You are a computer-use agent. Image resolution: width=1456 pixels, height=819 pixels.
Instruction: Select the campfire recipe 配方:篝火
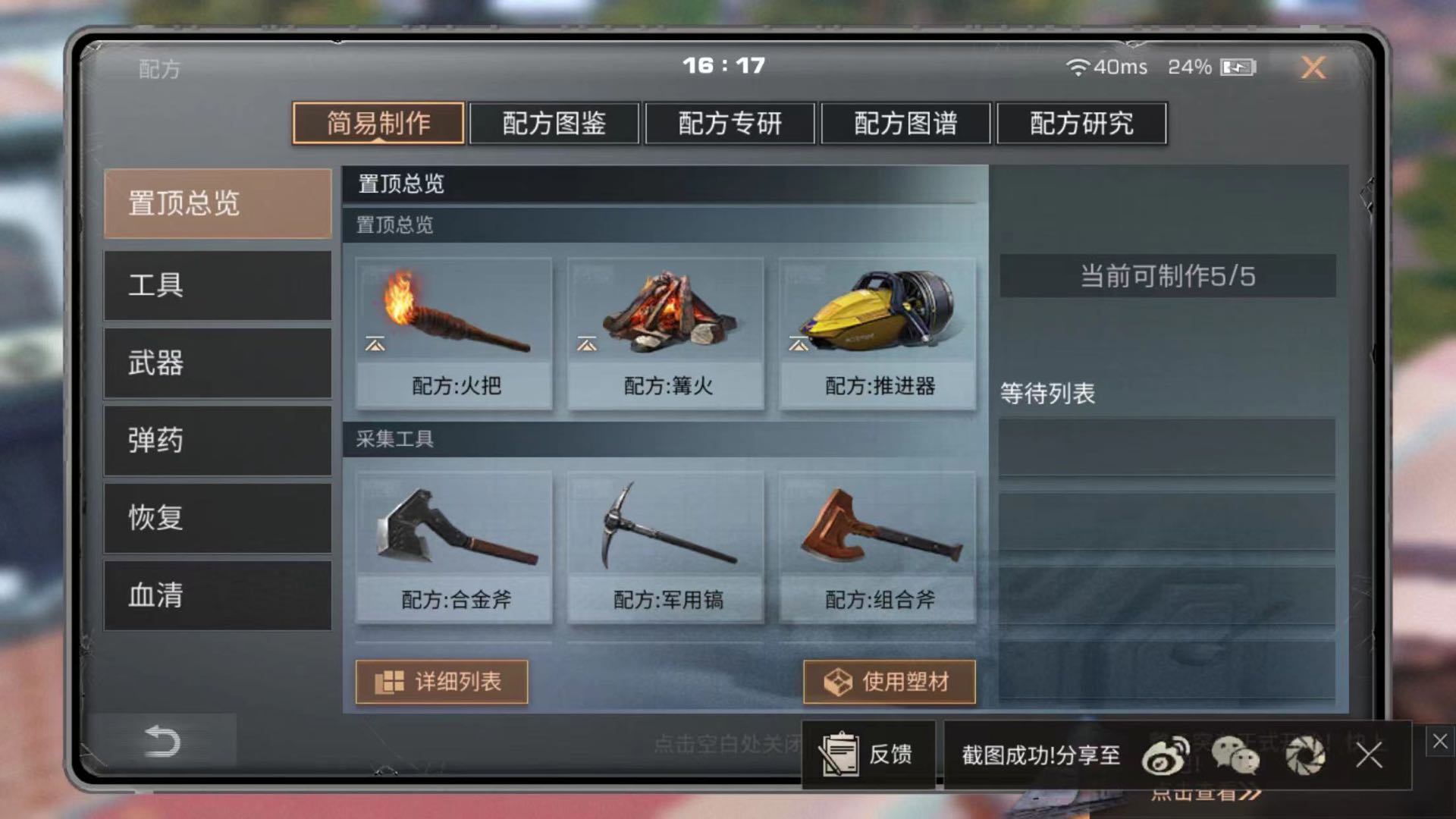pos(666,334)
